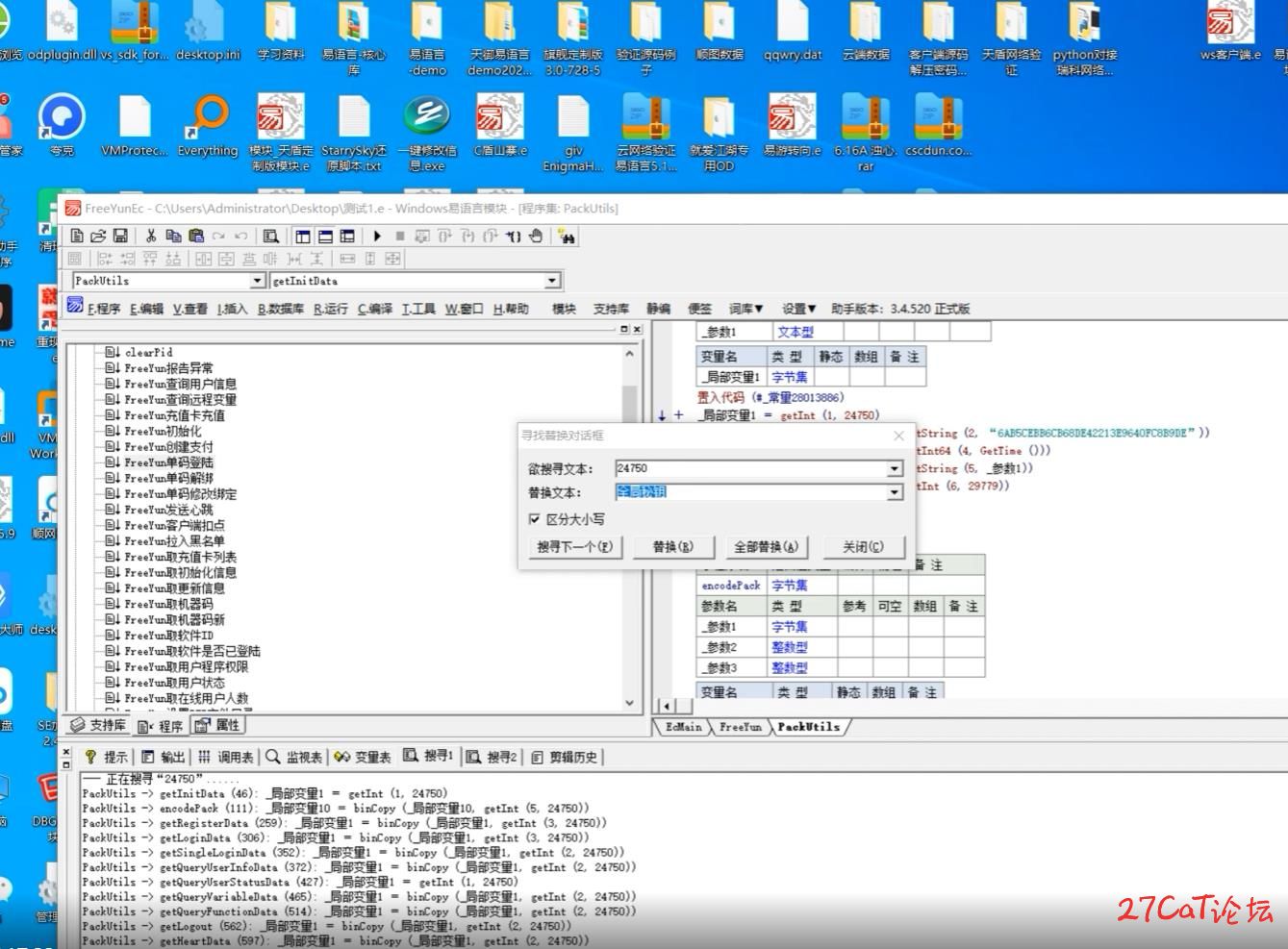Screen dimensions: 1288x949
Task: Open the 输出 output tab
Action: (x=164, y=757)
